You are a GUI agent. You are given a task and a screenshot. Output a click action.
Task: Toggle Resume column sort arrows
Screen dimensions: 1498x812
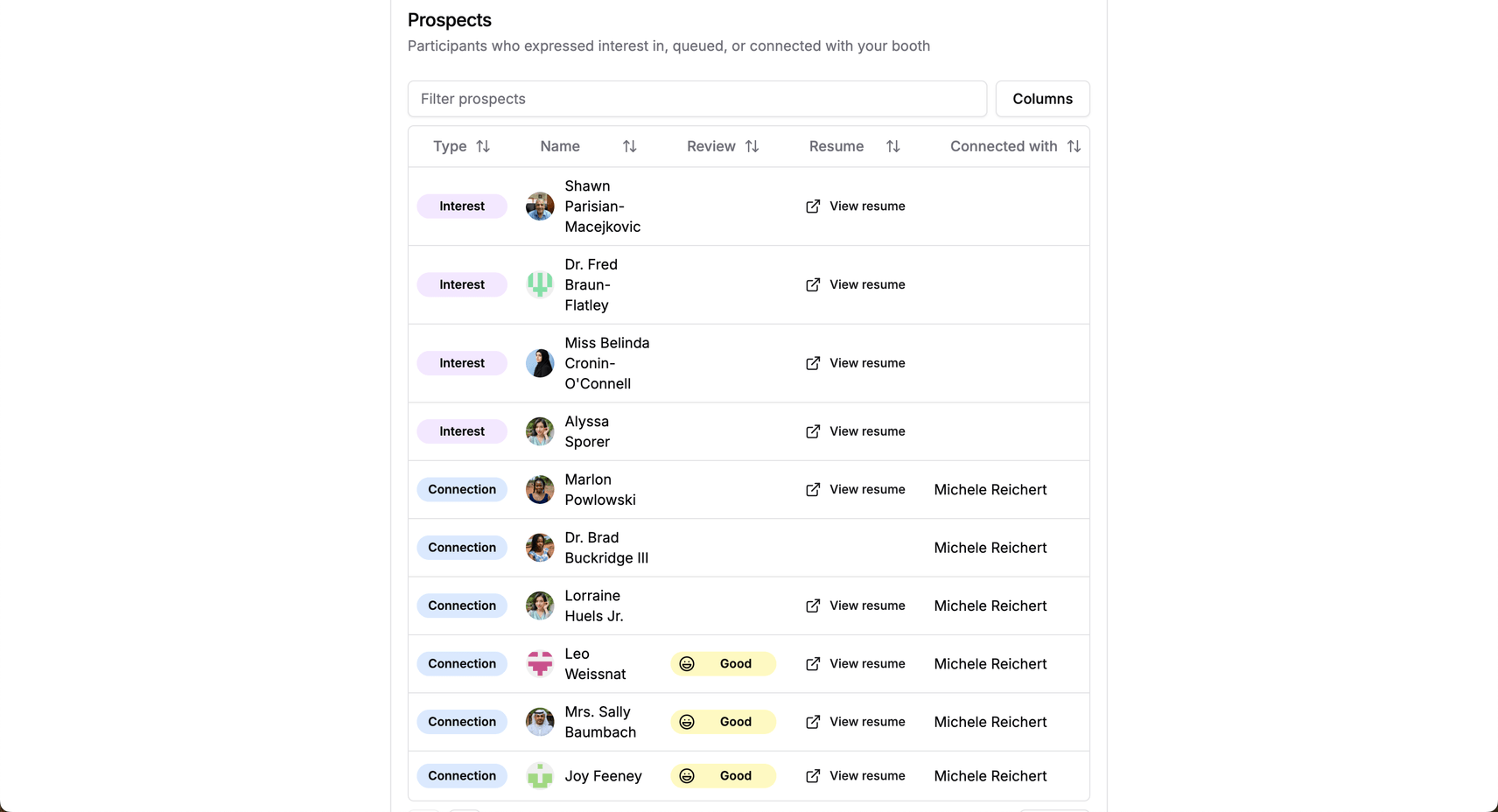coord(892,146)
